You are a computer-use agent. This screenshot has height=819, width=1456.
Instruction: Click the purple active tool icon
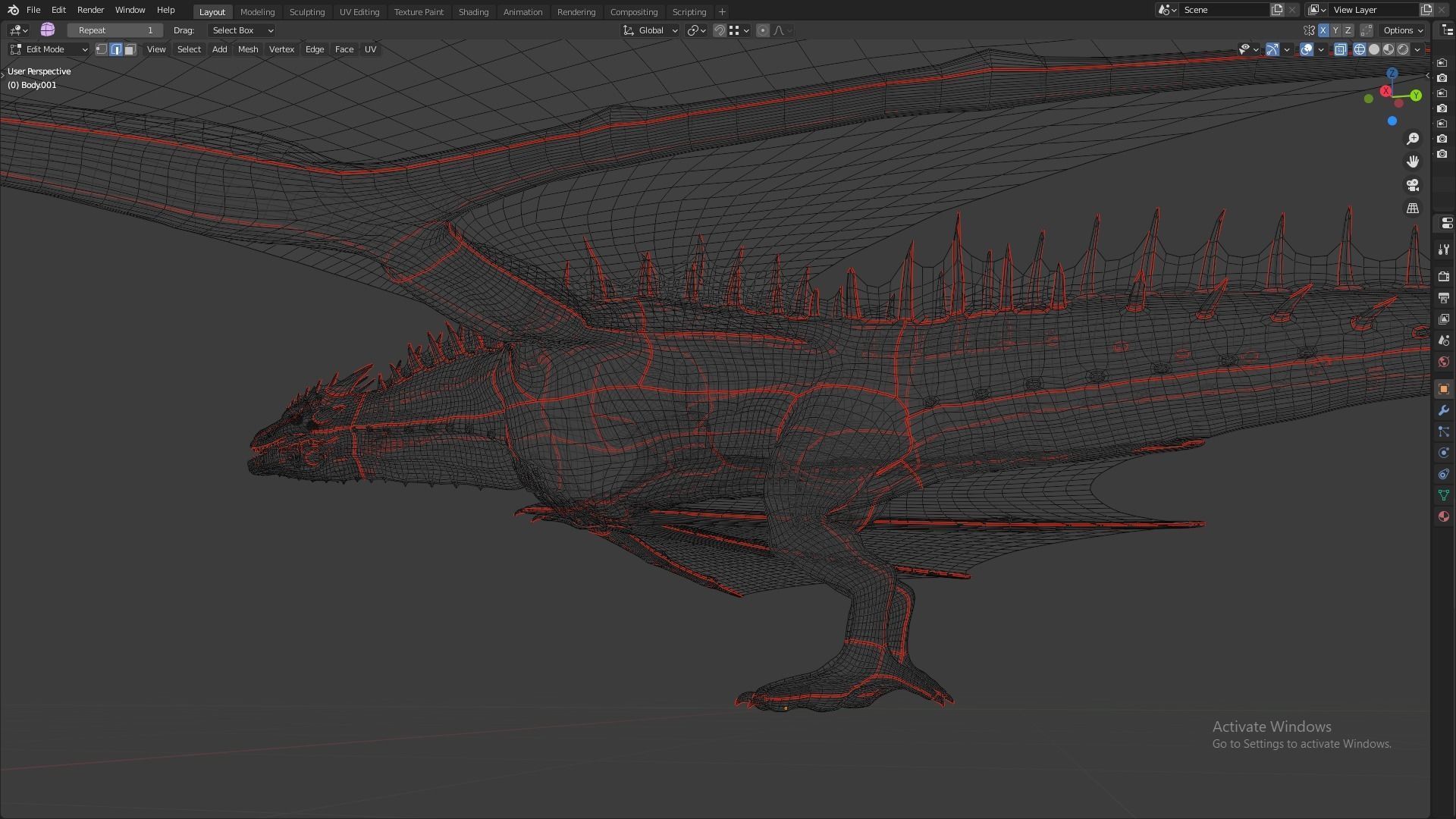click(48, 30)
